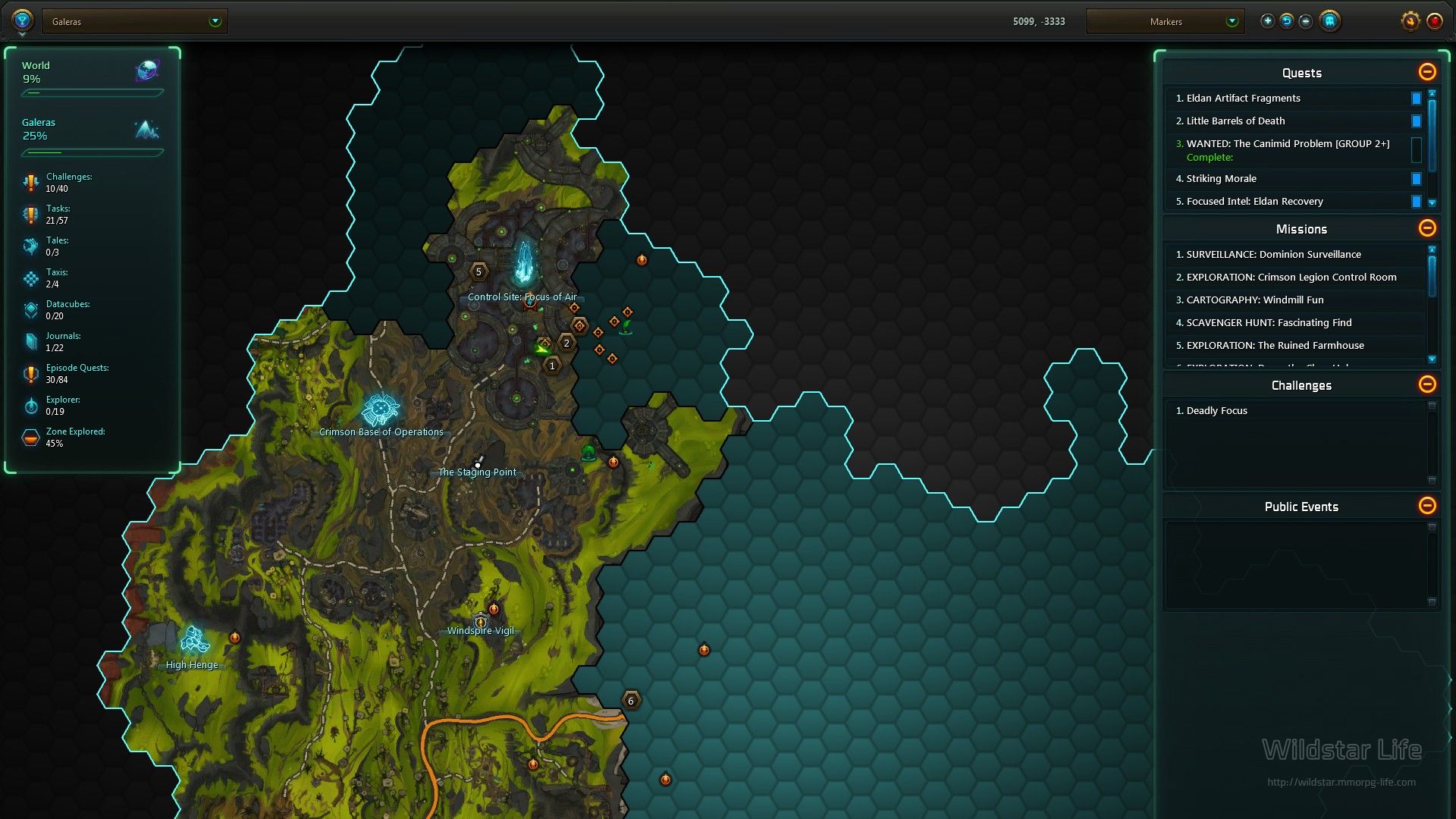Click World 9% progress bar
The width and height of the screenshot is (1456, 819).
[92, 93]
